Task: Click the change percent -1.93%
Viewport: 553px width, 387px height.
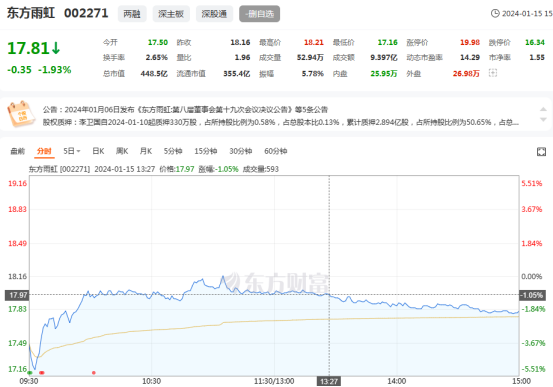Action: click(55, 70)
